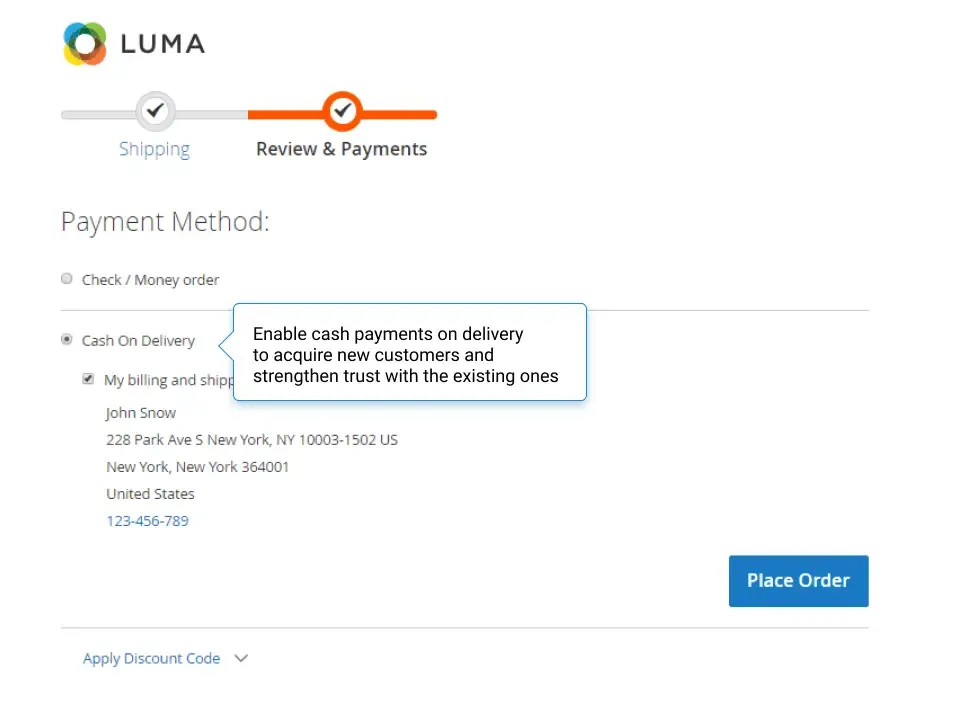This screenshot has width=960, height=704.
Task: Select the Review & Payments step label
Action: pos(341,149)
